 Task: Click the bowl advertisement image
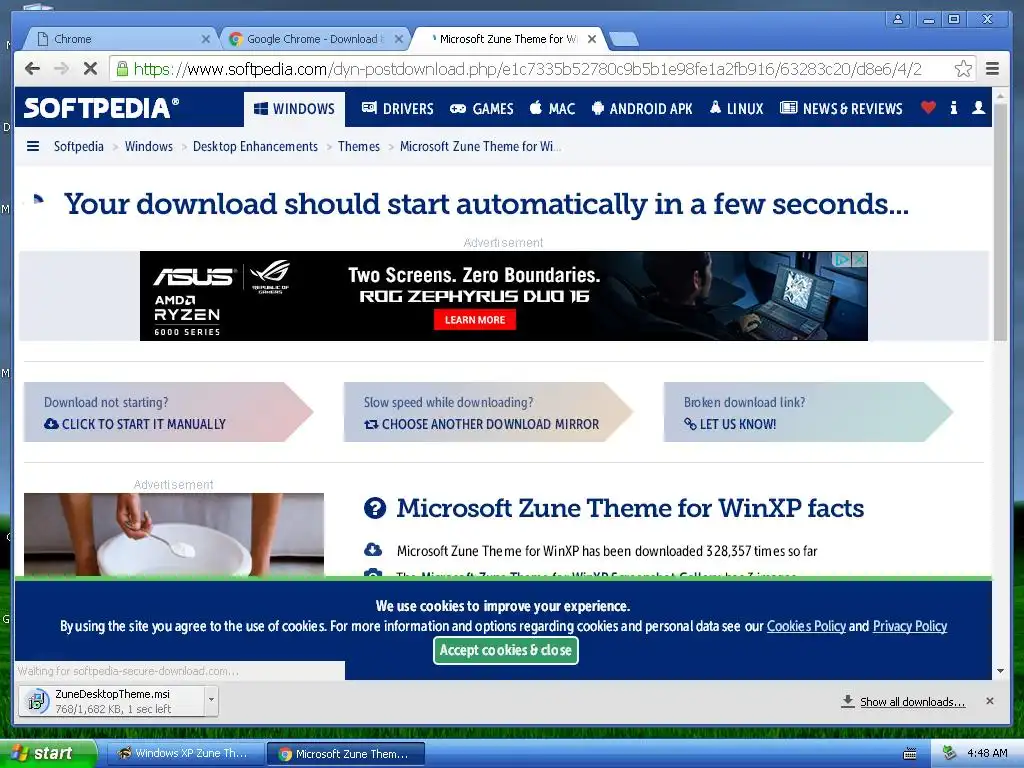coord(174,534)
